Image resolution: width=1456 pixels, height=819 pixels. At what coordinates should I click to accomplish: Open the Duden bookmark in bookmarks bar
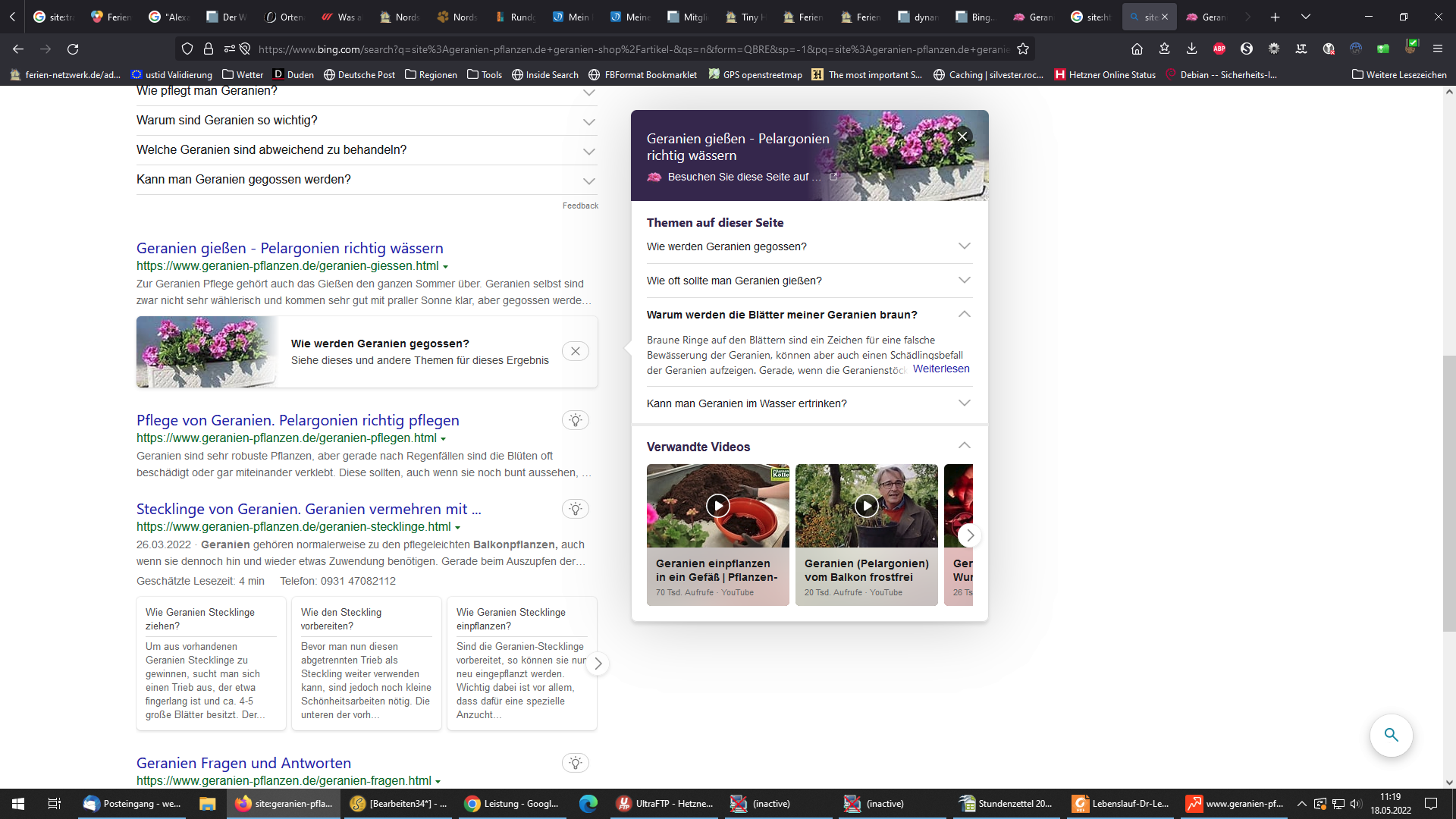click(x=293, y=74)
